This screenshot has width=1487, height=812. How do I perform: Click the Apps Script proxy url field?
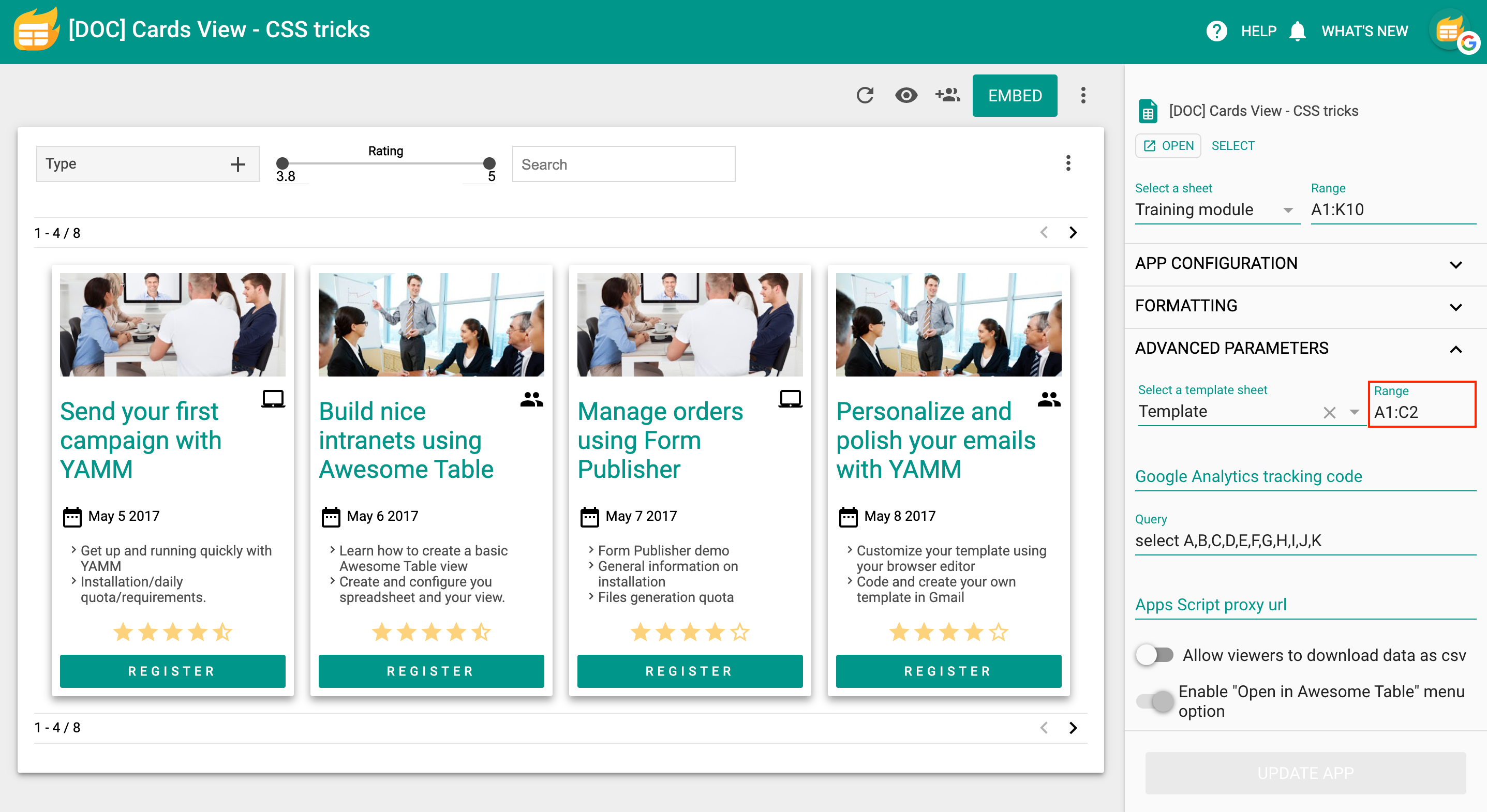[x=1305, y=605]
